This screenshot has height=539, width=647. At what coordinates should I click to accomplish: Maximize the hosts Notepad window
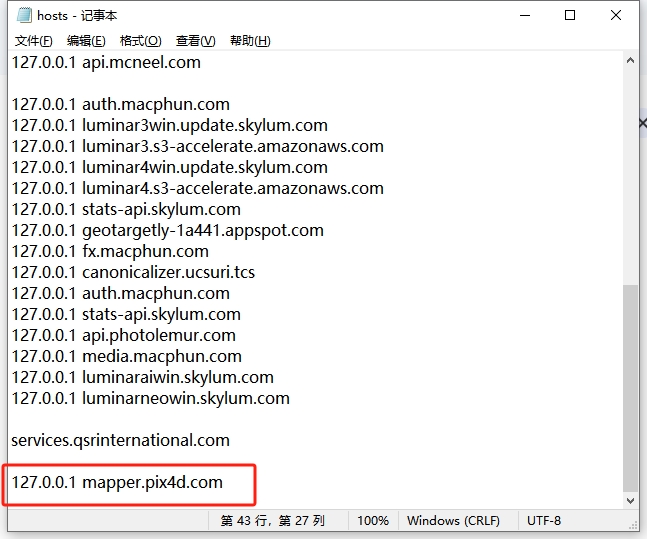click(x=570, y=16)
